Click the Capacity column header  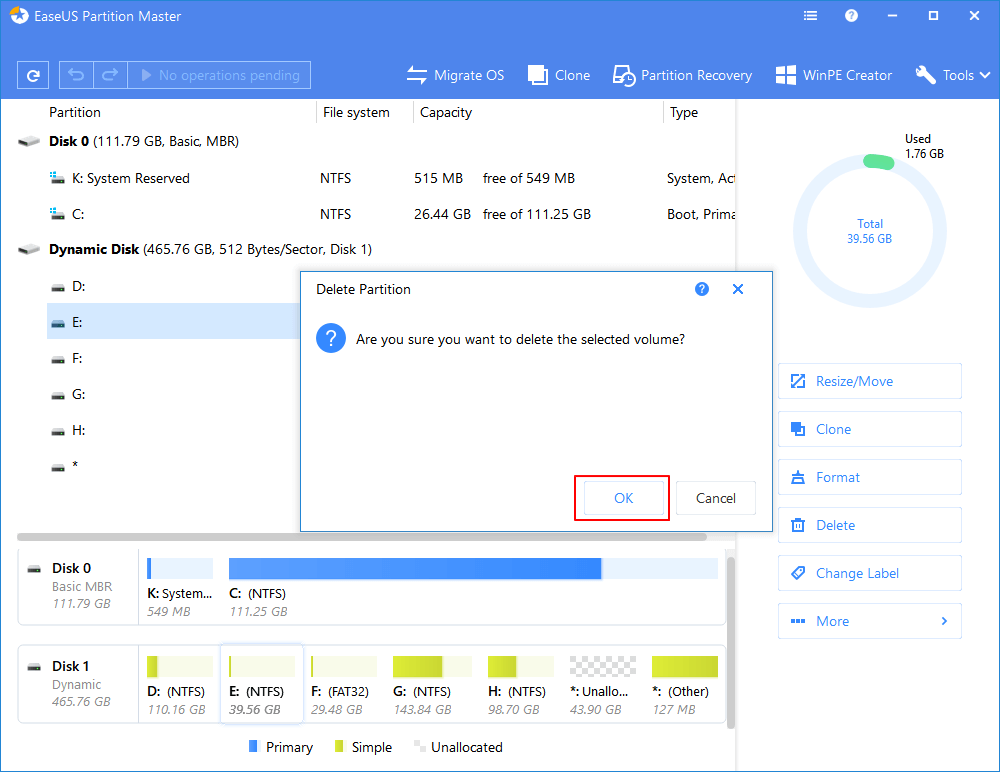click(446, 112)
